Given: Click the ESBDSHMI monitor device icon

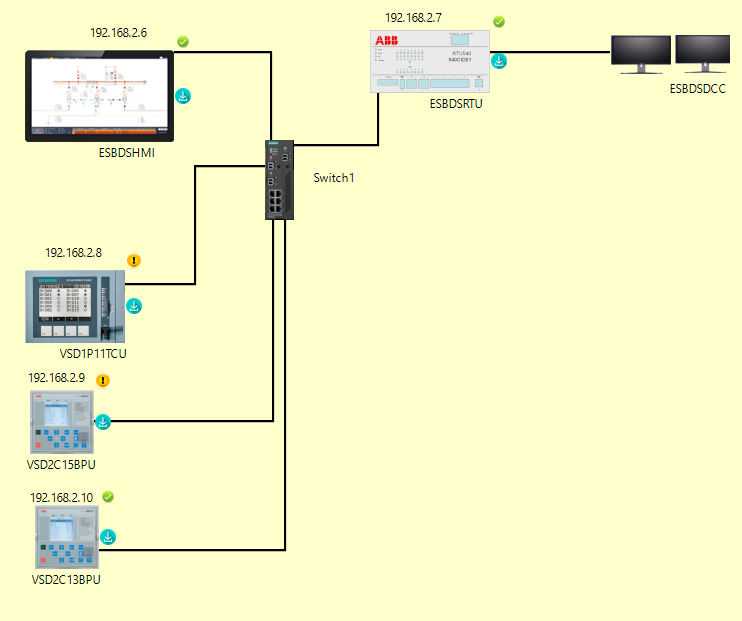Looking at the screenshot, I should (99, 93).
